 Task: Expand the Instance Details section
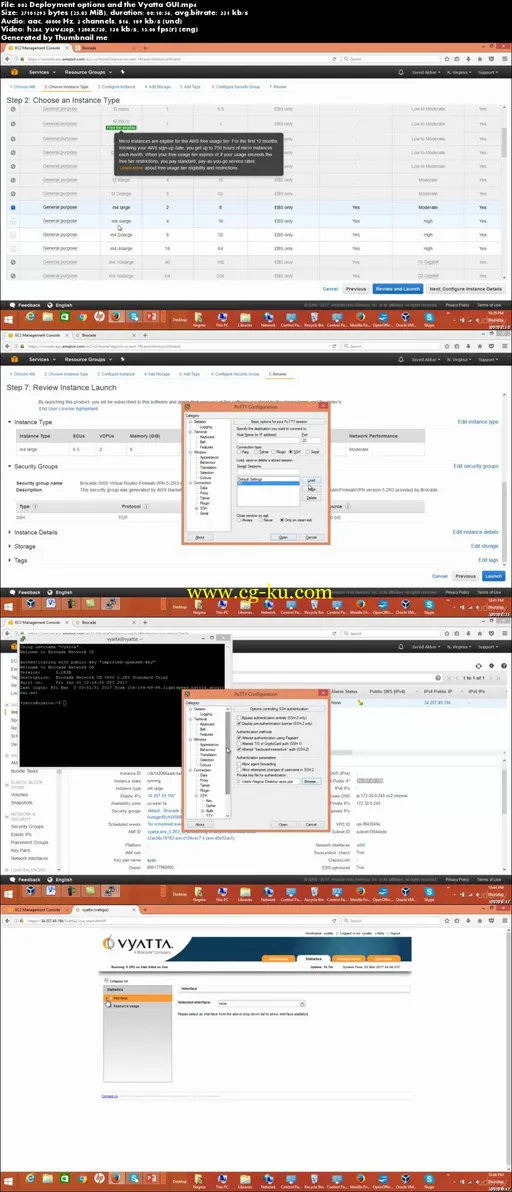pos(10,532)
